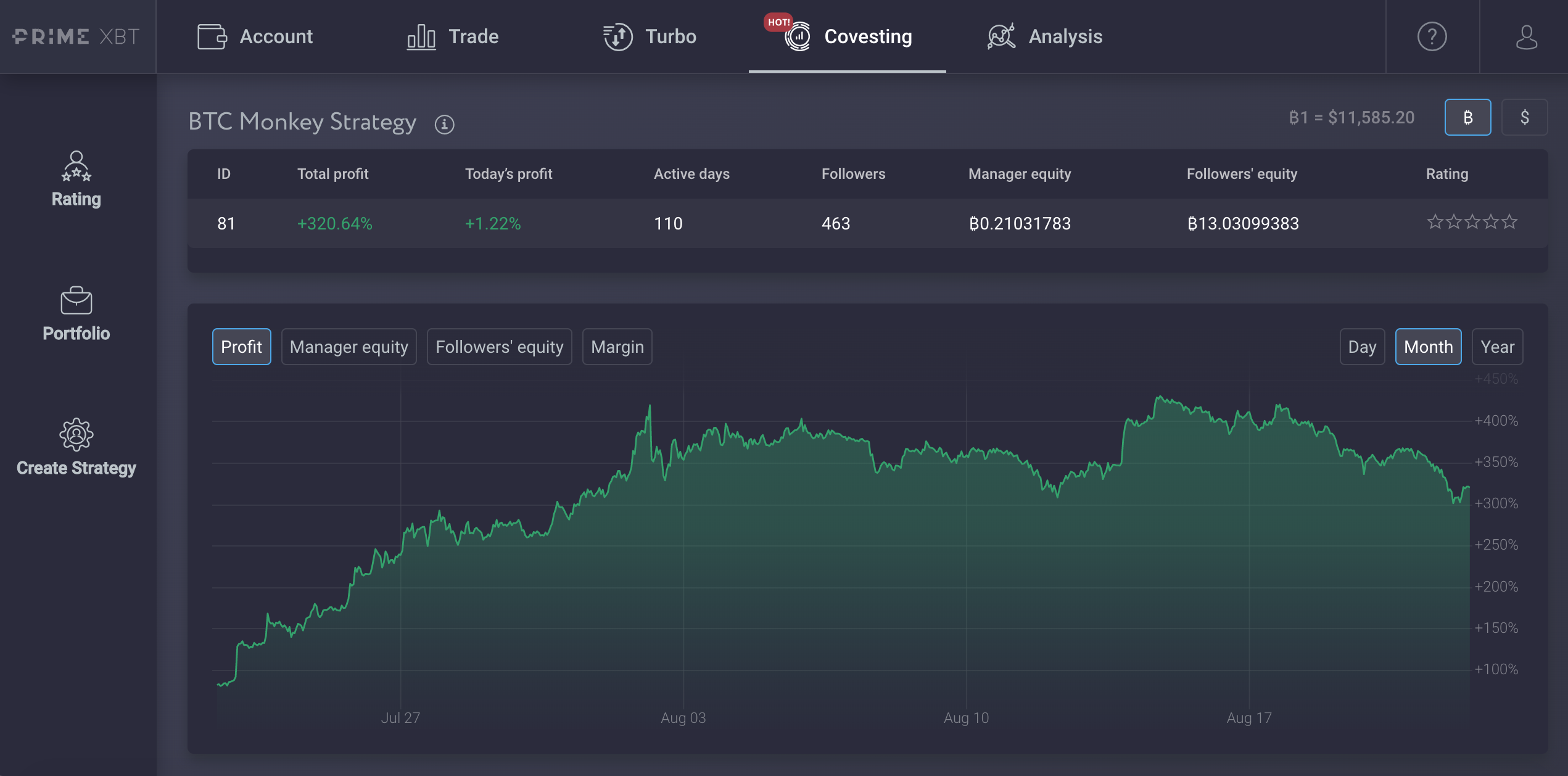This screenshot has height=776, width=1568.
Task: Open the Analysis tab
Action: (x=1044, y=36)
